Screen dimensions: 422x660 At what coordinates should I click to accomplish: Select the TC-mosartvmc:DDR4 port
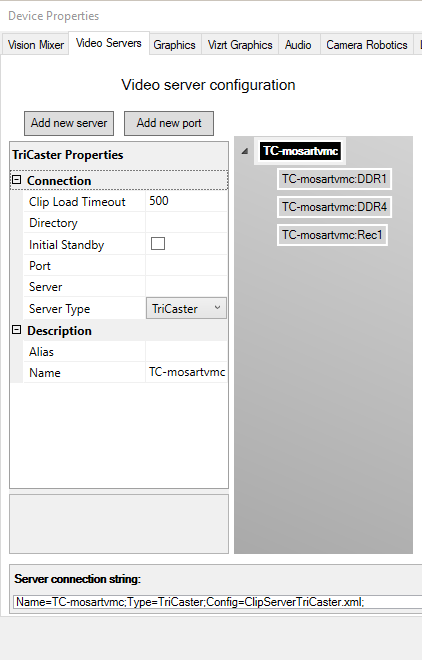334,207
